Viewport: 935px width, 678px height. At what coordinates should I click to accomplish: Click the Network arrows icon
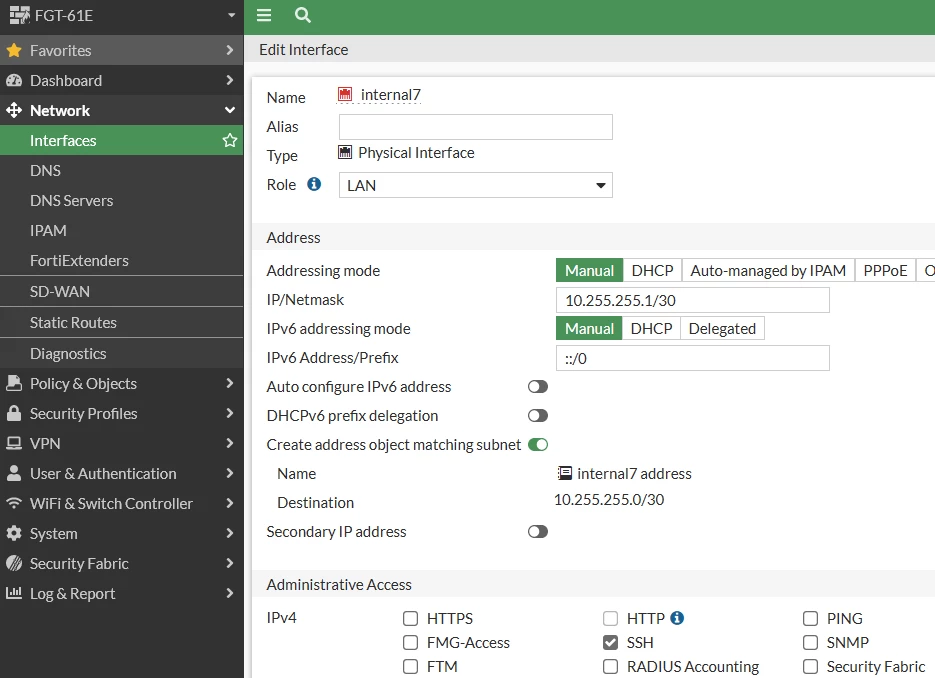click(14, 110)
